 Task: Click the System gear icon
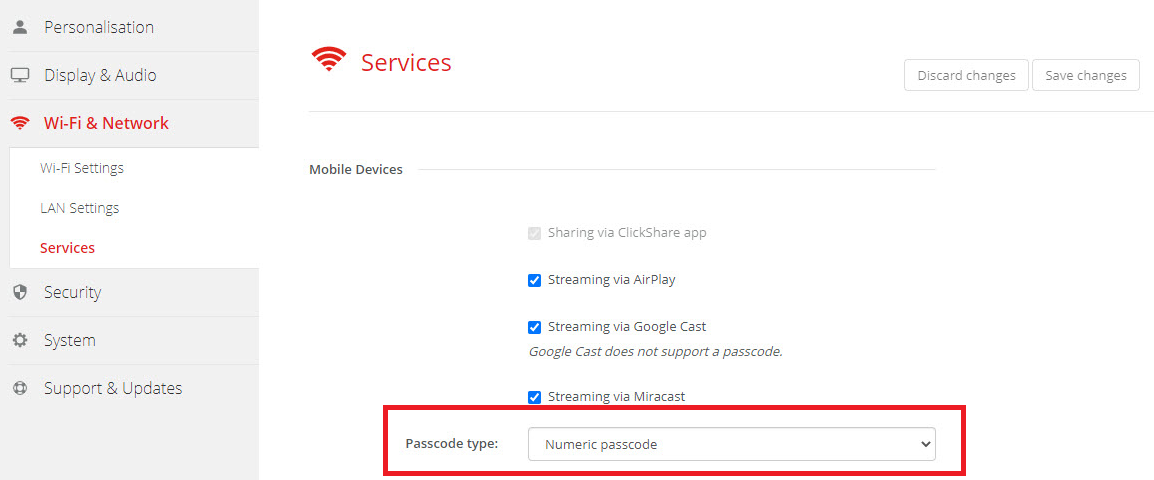tap(19, 340)
